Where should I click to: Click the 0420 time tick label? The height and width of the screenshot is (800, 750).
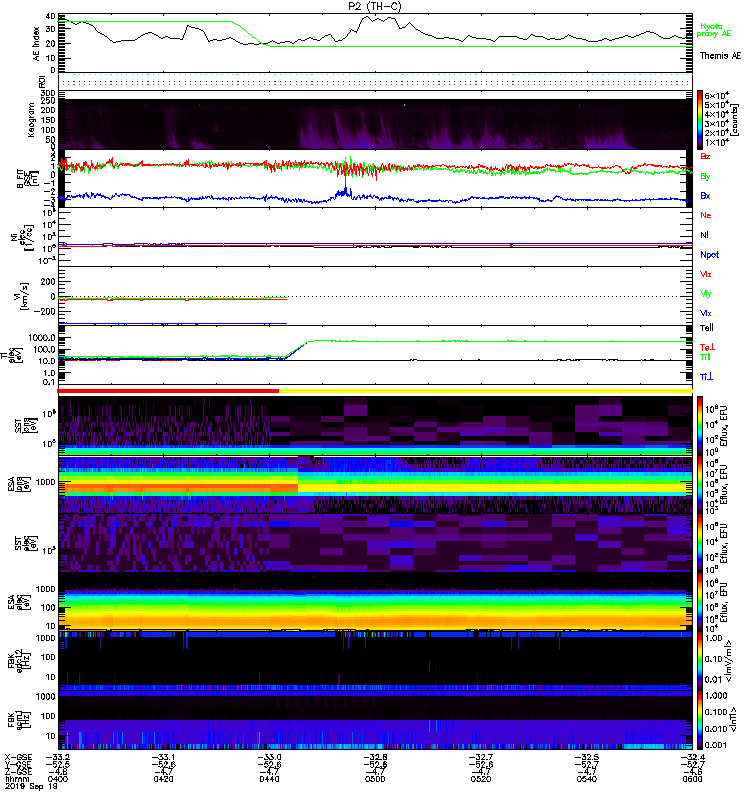[x=163, y=779]
